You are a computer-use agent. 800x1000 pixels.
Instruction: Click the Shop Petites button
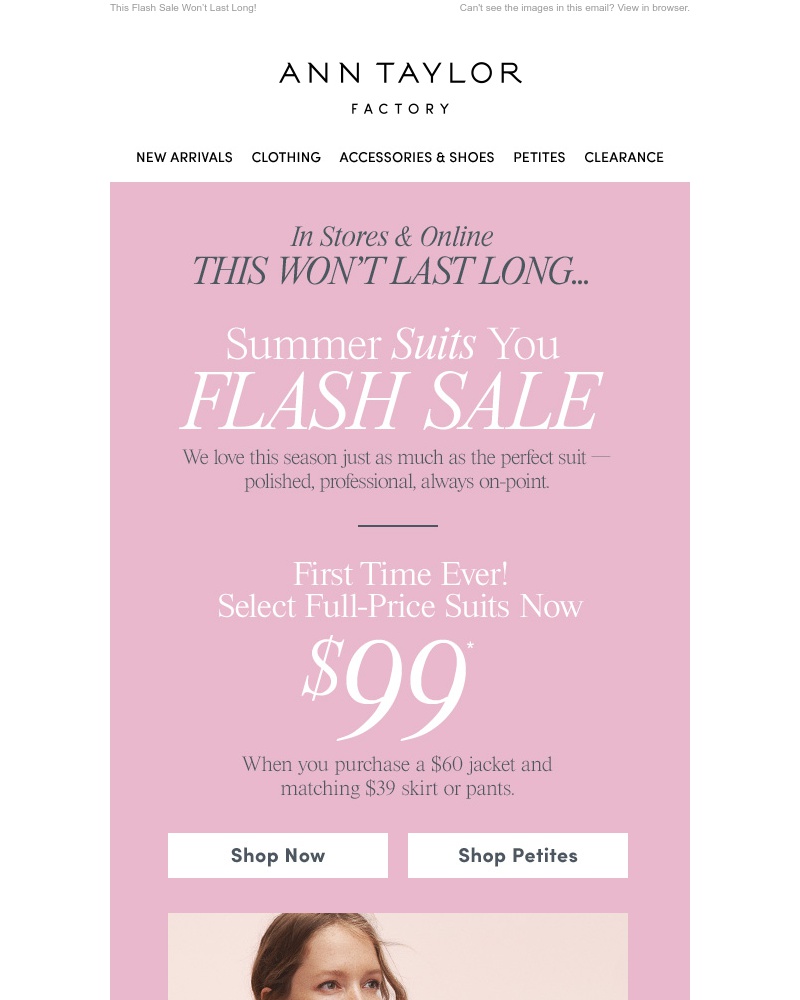click(x=517, y=855)
